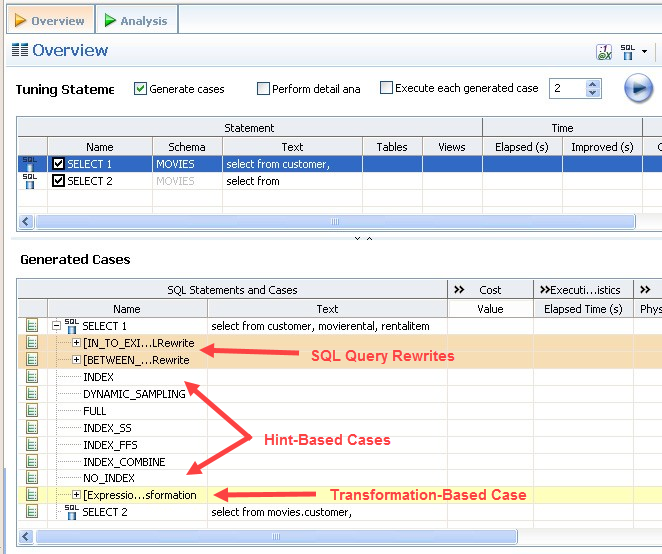Switch to the Analysis tab

[136, 20]
